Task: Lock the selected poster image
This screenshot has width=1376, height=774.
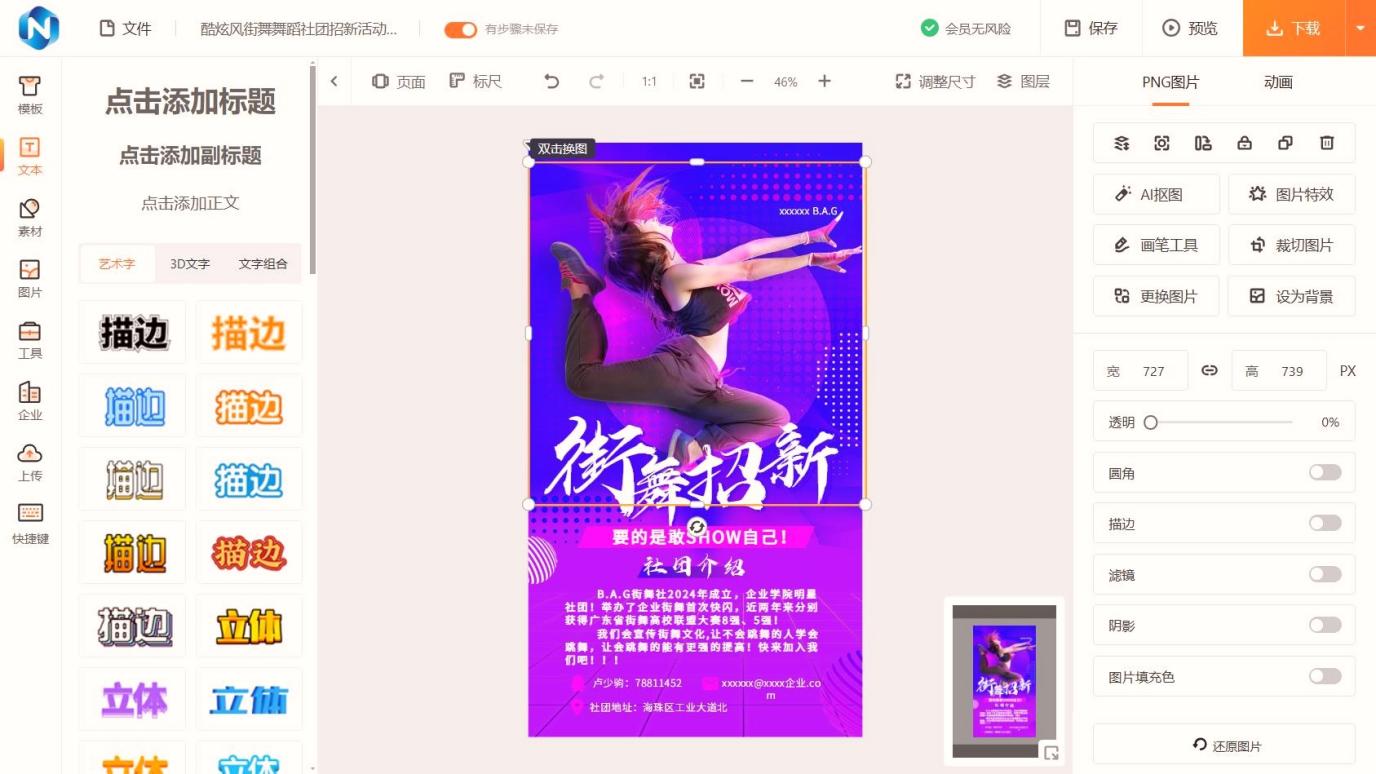Action: pyautogui.click(x=1244, y=143)
